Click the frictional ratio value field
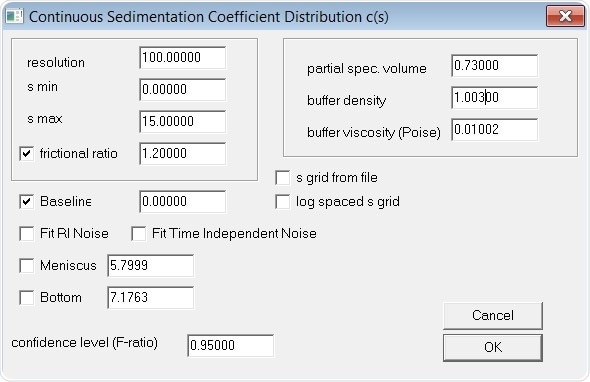This screenshot has width=590, height=382. (x=182, y=154)
